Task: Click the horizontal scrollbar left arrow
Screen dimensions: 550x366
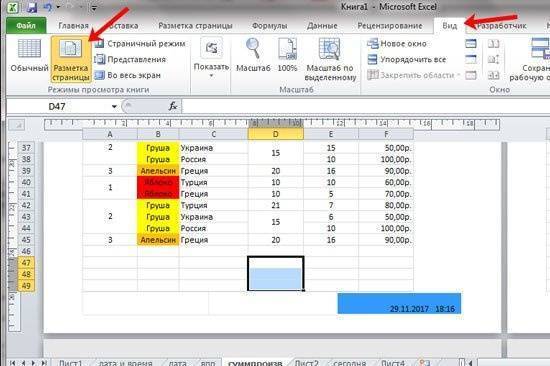Action: 470,363
